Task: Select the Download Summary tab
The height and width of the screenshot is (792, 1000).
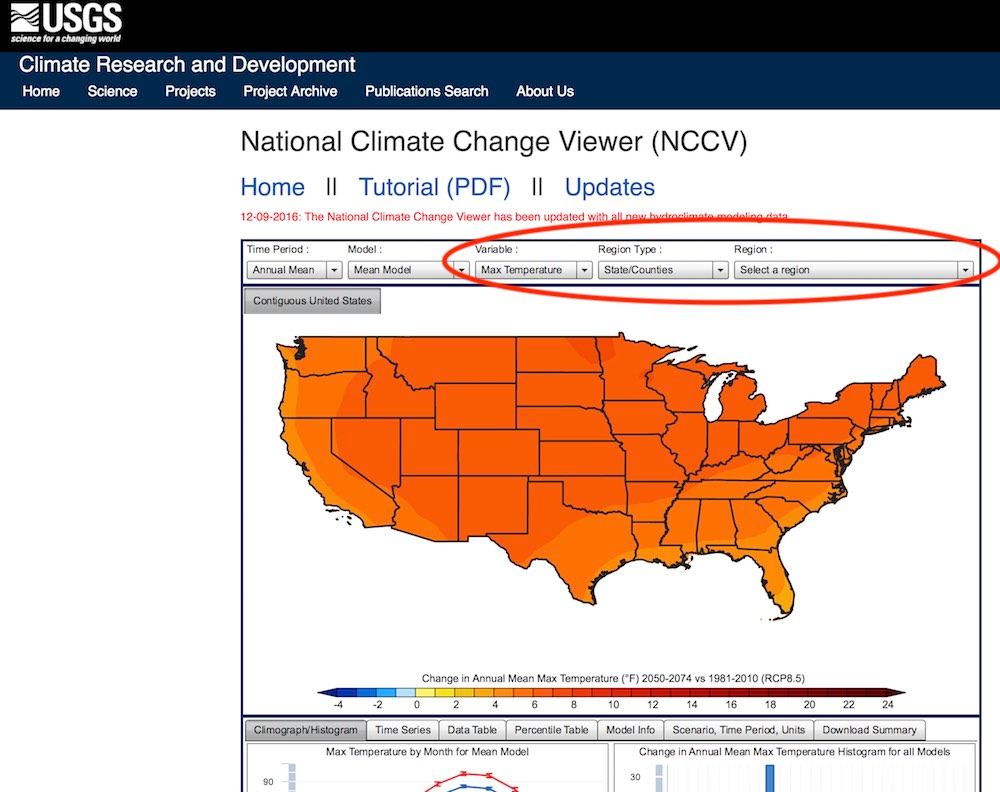Action: tap(869, 730)
